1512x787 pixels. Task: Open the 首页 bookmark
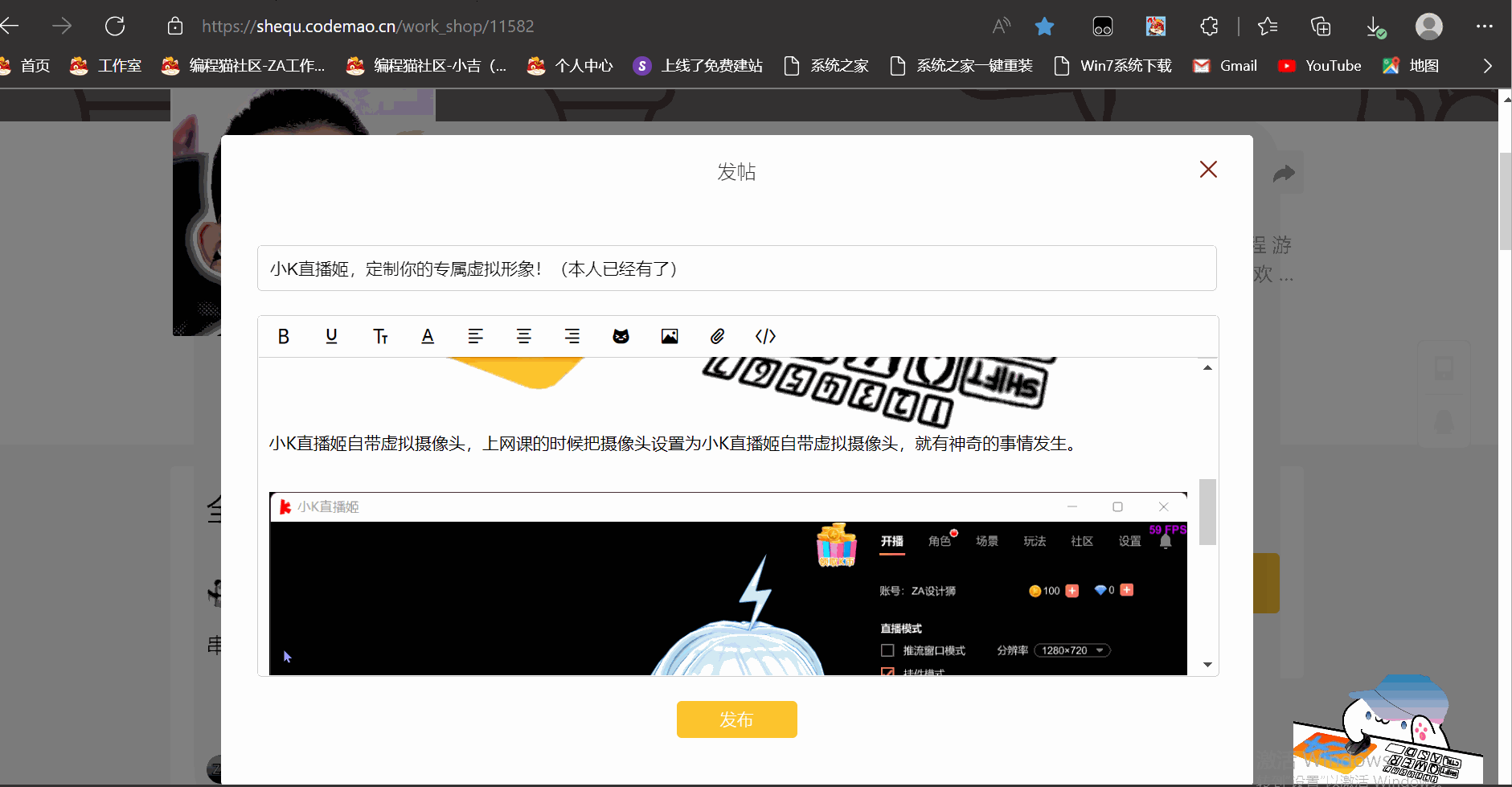click(26, 66)
